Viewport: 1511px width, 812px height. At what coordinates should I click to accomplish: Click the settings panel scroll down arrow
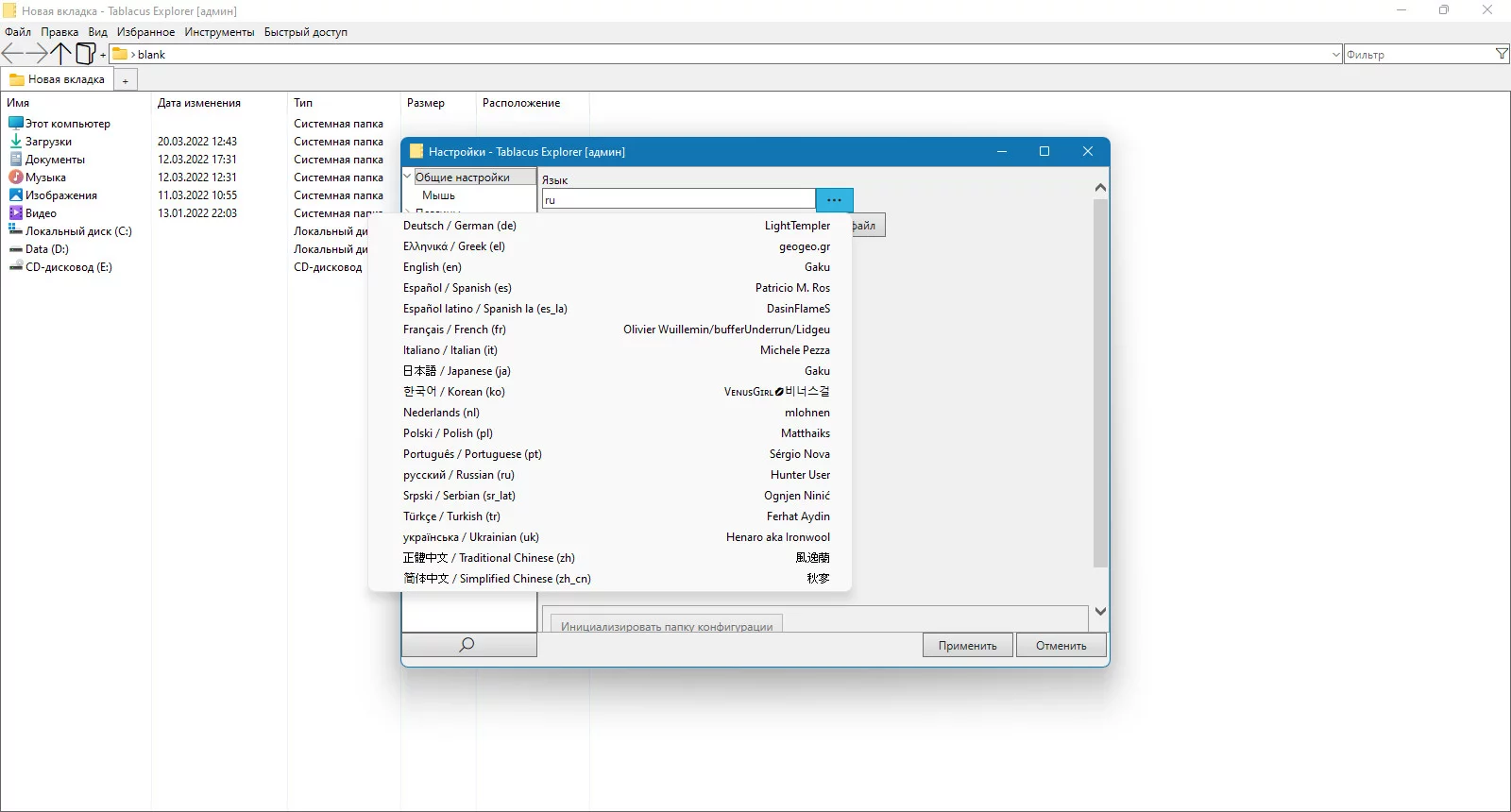pyautogui.click(x=1100, y=611)
